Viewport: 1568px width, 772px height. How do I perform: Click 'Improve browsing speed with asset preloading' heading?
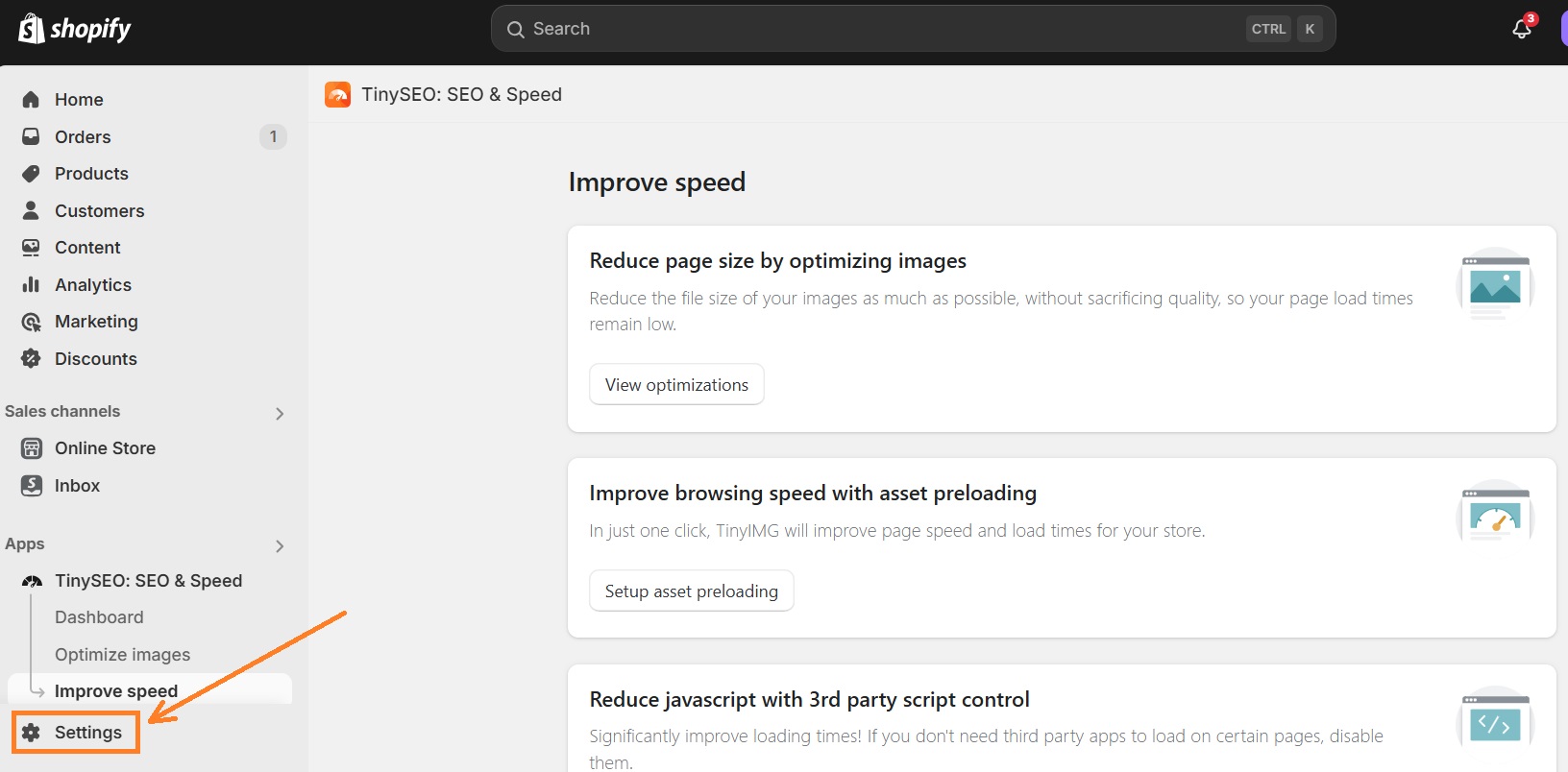click(813, 493)
